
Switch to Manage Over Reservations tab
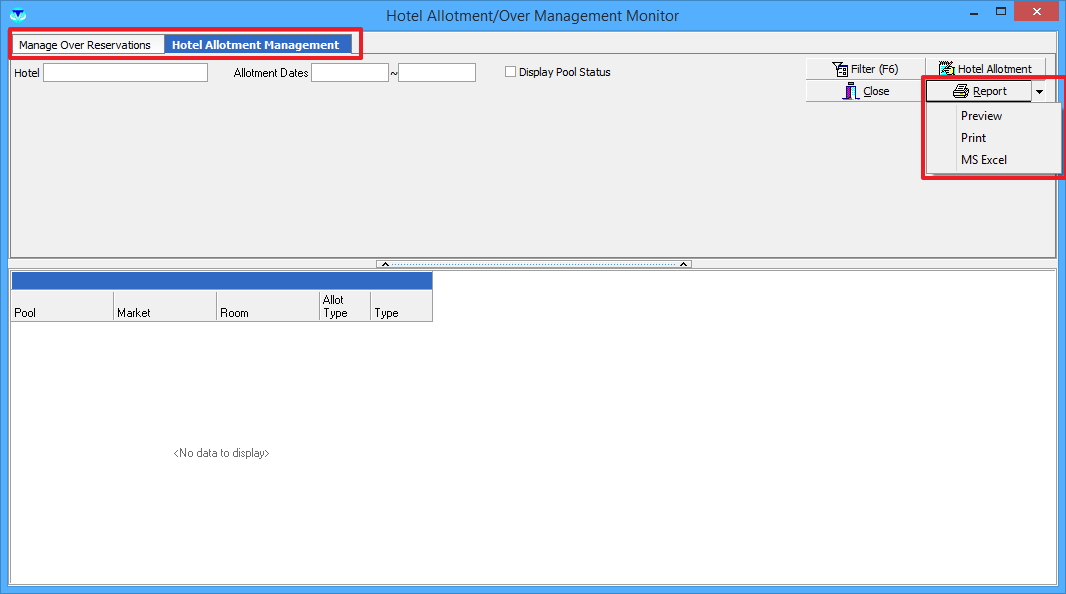(85, 45)
